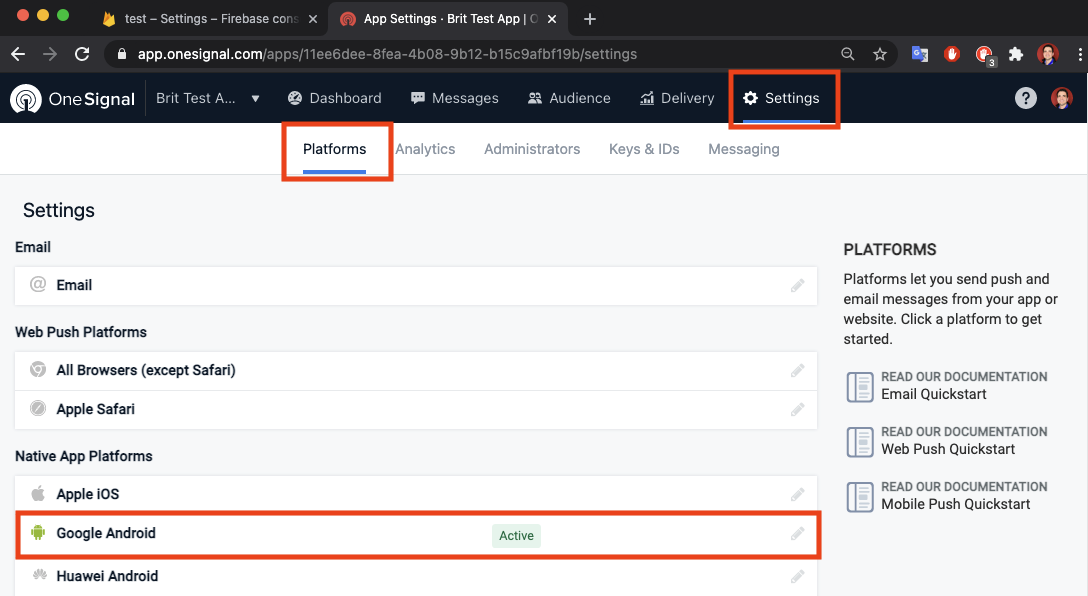Viewport: 1088px width, 596px height.
Task: Click the pencil icon for Google Android
Action: pos(798,534)
